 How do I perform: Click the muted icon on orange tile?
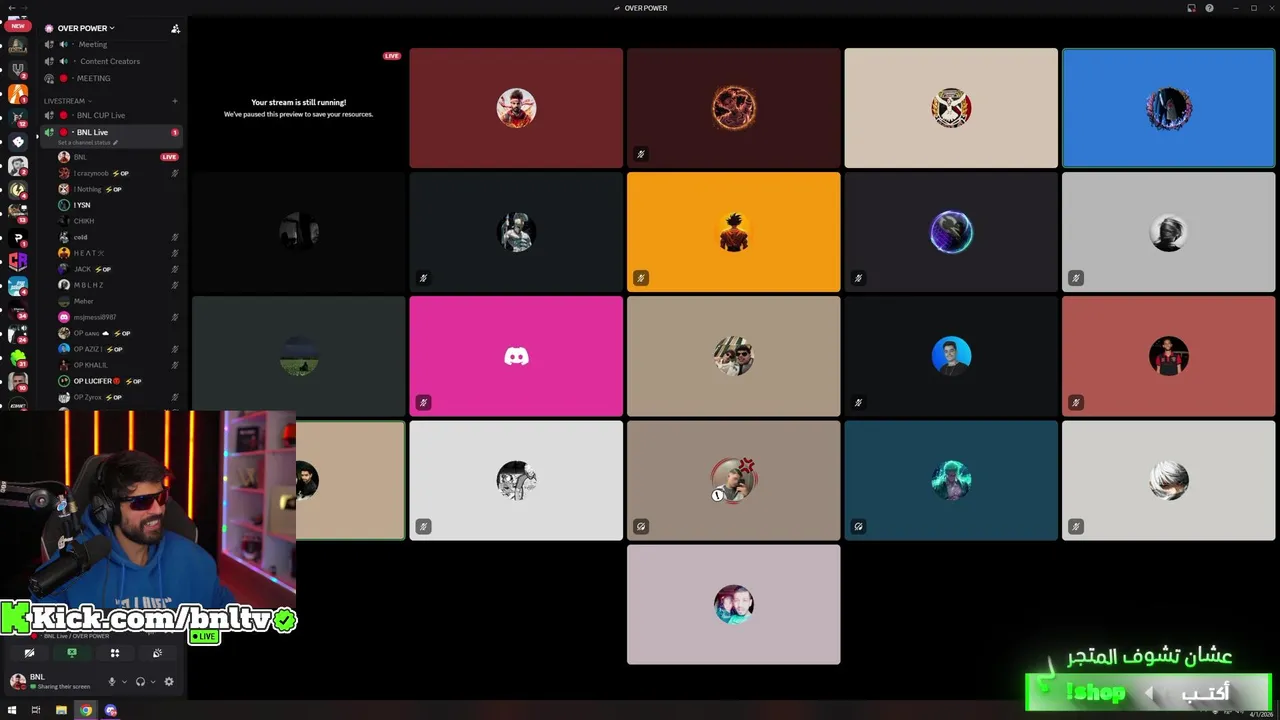click(x=640, y=278)
